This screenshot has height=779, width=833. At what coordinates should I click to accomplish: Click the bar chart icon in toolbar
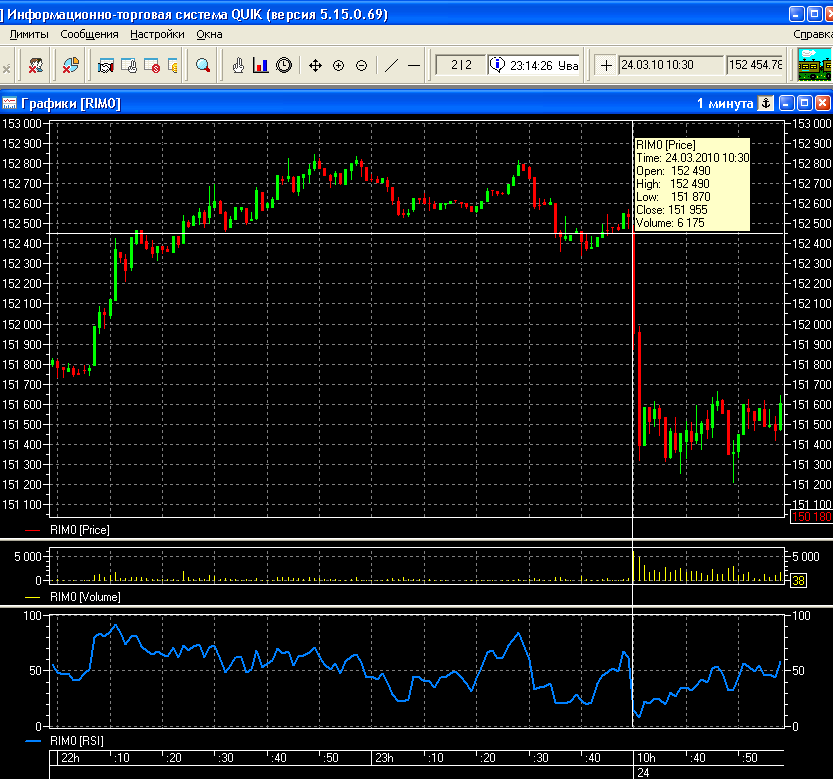[x=261, y=66]
